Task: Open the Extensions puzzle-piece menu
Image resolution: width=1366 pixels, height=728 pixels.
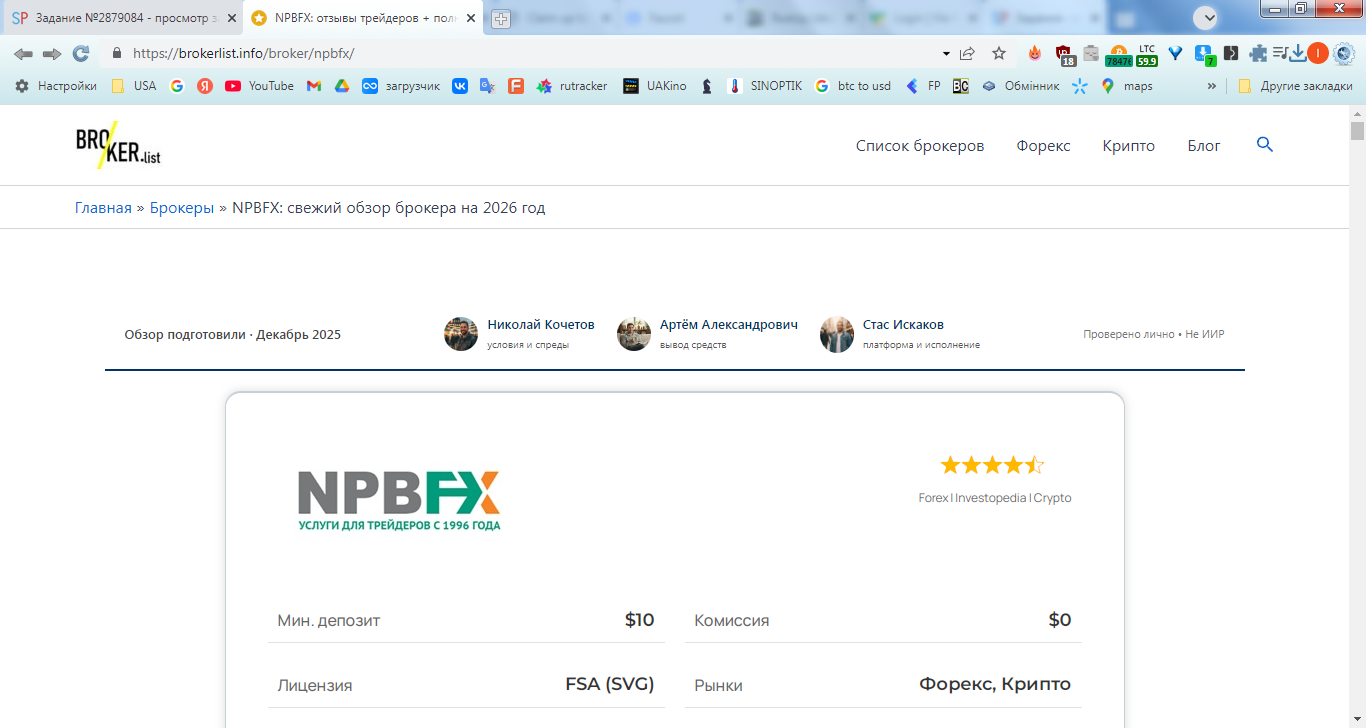Action: [1258, 53]
